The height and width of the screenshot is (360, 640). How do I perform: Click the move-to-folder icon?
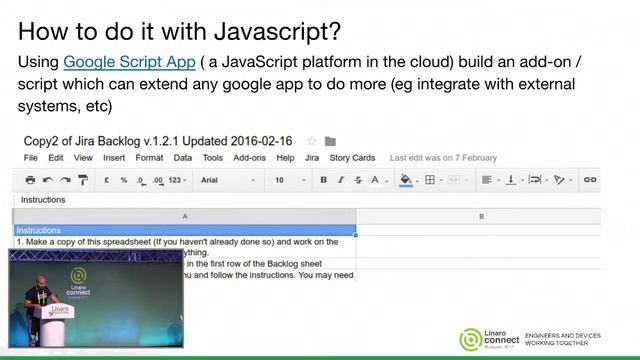click(x=330, y=141)
